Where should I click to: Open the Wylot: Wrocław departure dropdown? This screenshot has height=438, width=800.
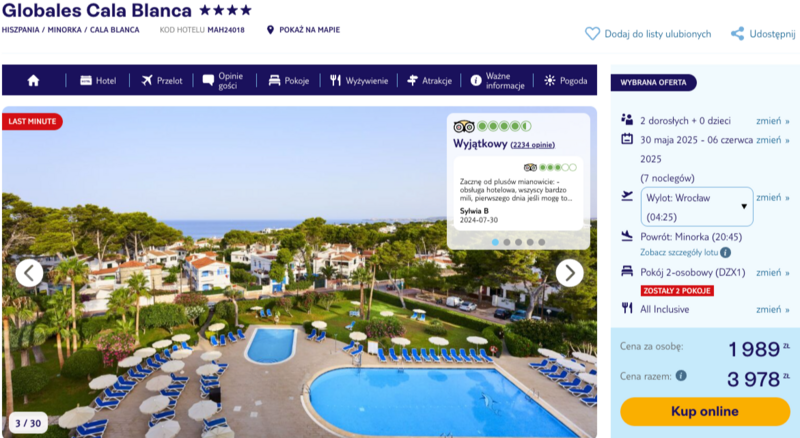(x=697, y=207)
